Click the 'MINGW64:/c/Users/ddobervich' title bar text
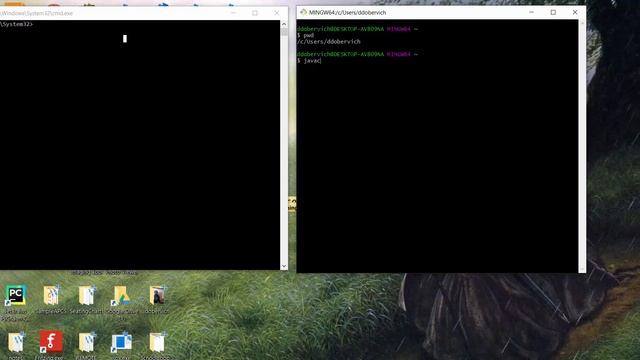This screenshot has height=360, width=640. click(x=347, y=13)
